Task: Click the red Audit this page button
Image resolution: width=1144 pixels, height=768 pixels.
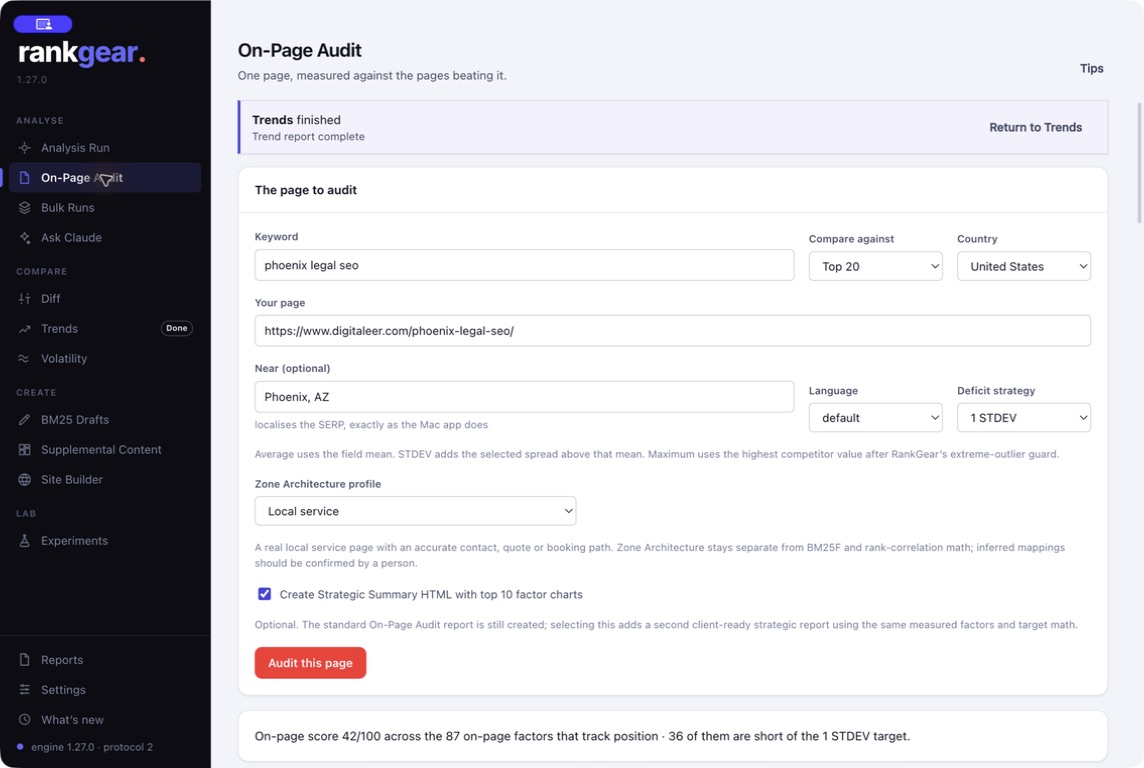Action: 310,663
